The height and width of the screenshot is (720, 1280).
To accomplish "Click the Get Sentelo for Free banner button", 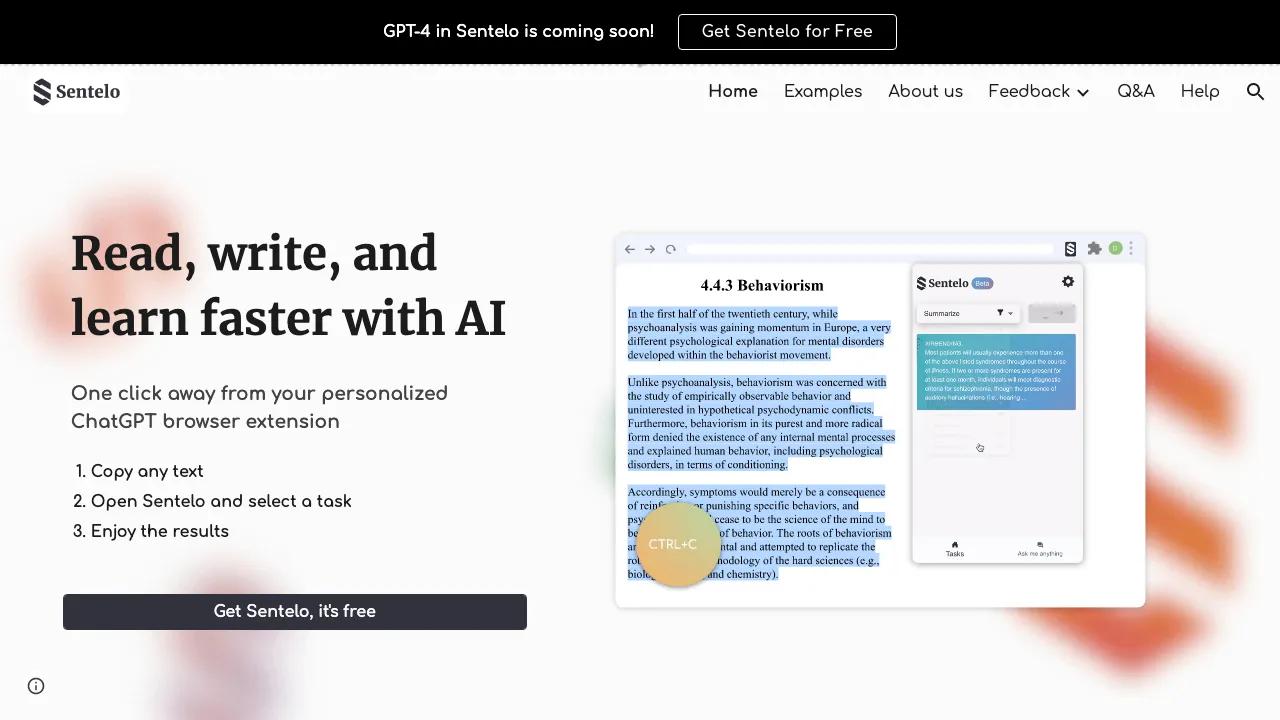I will tap(787, 32).
